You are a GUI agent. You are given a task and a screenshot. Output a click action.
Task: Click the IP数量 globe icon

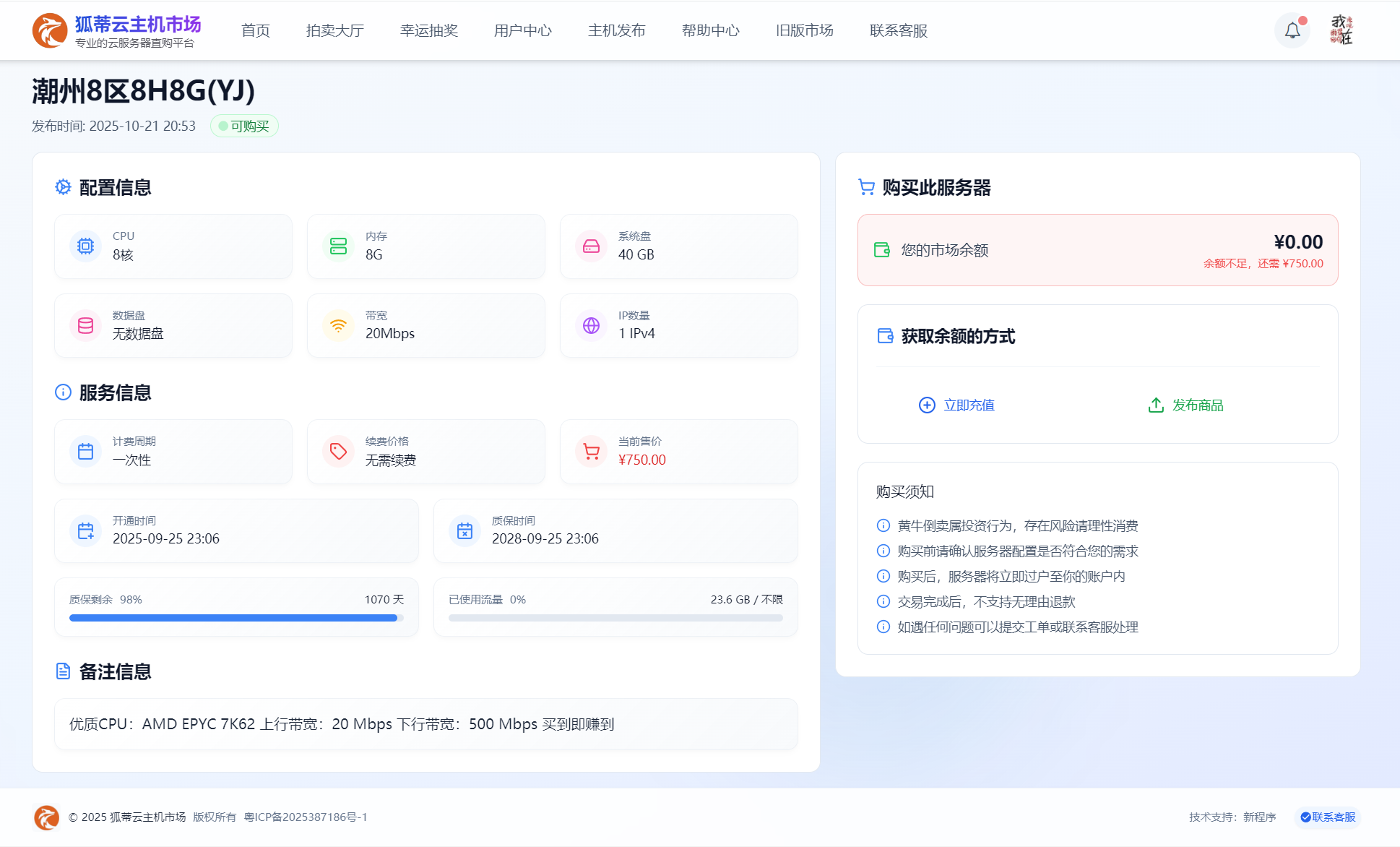click(591, 325)
